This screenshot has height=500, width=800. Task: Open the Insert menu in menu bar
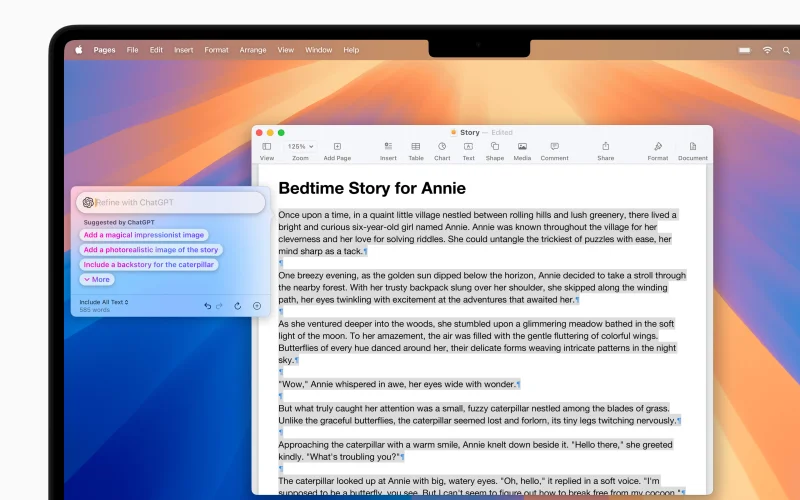pos(183,50)
